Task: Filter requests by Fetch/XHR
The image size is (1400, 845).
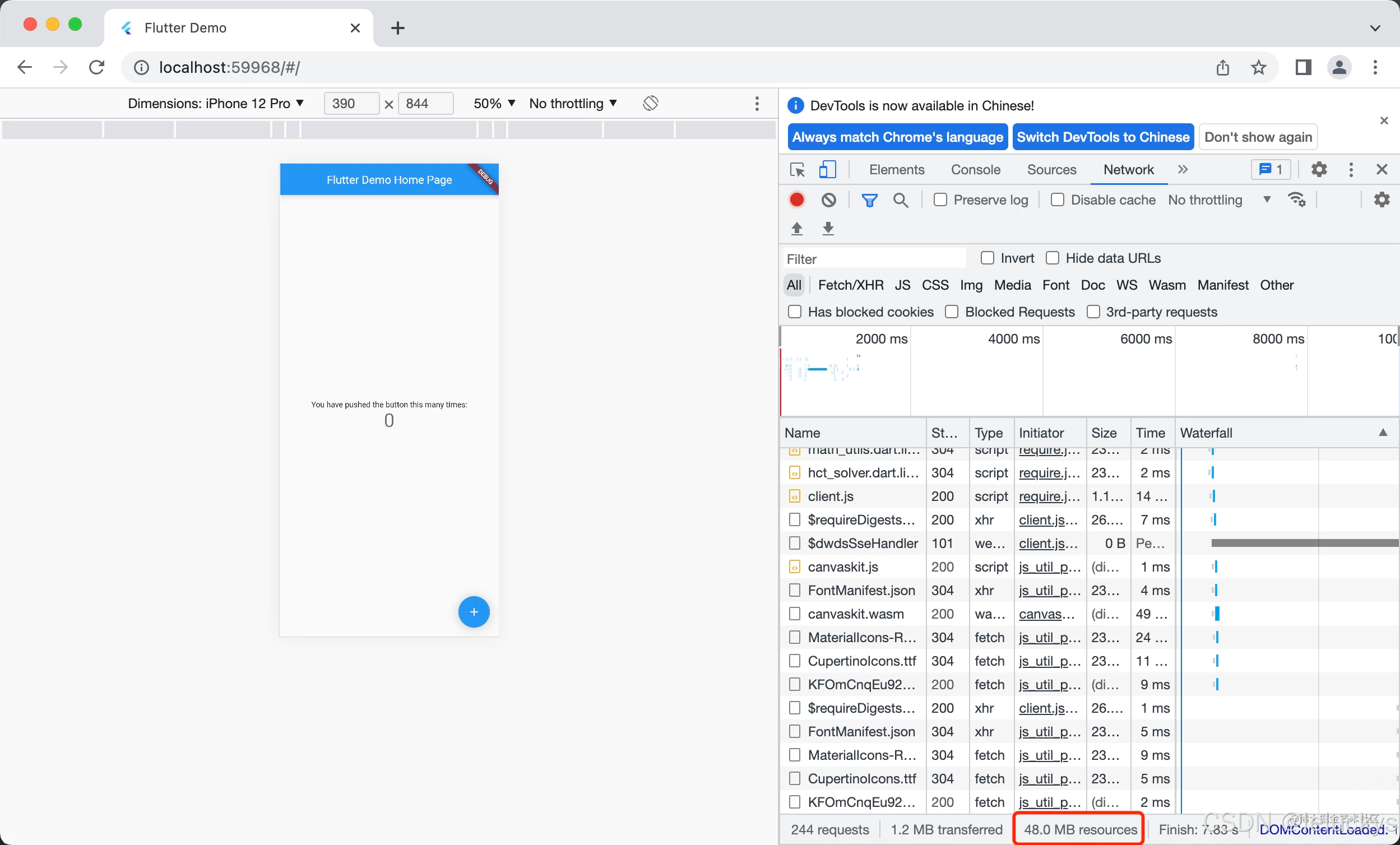Action: point(850,285)
